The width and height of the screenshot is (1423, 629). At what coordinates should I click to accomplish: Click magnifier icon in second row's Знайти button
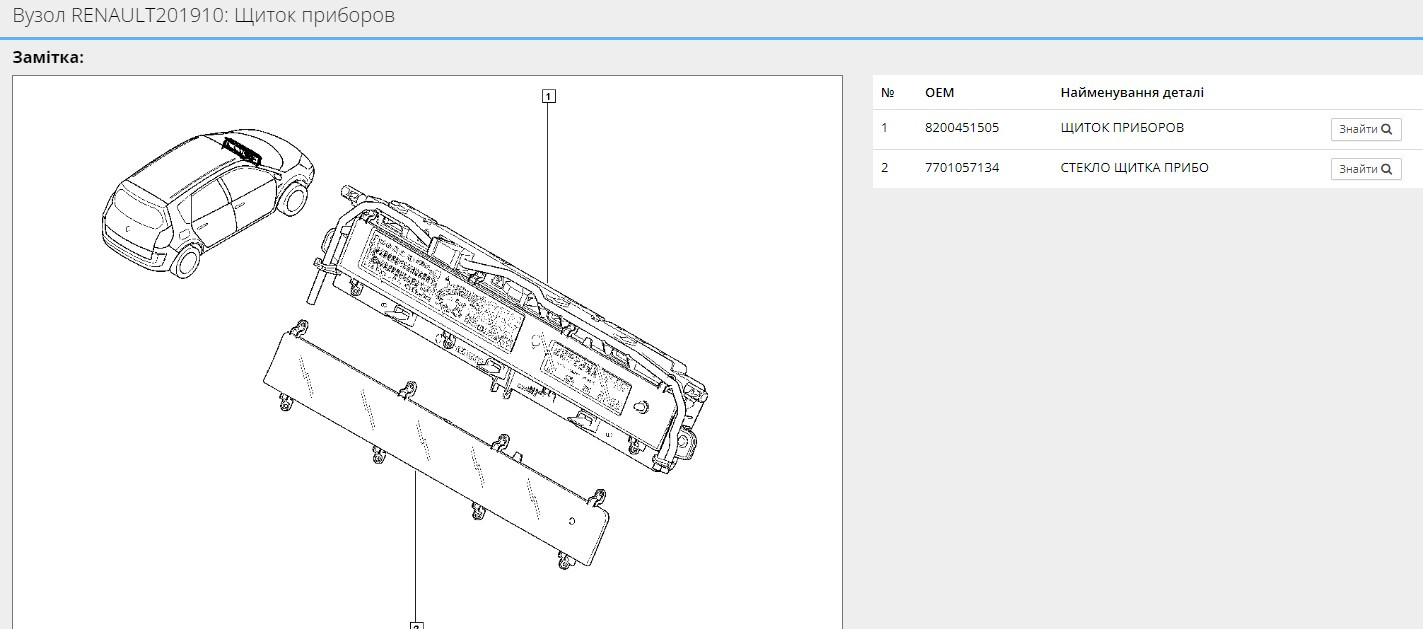[1386, 169]
